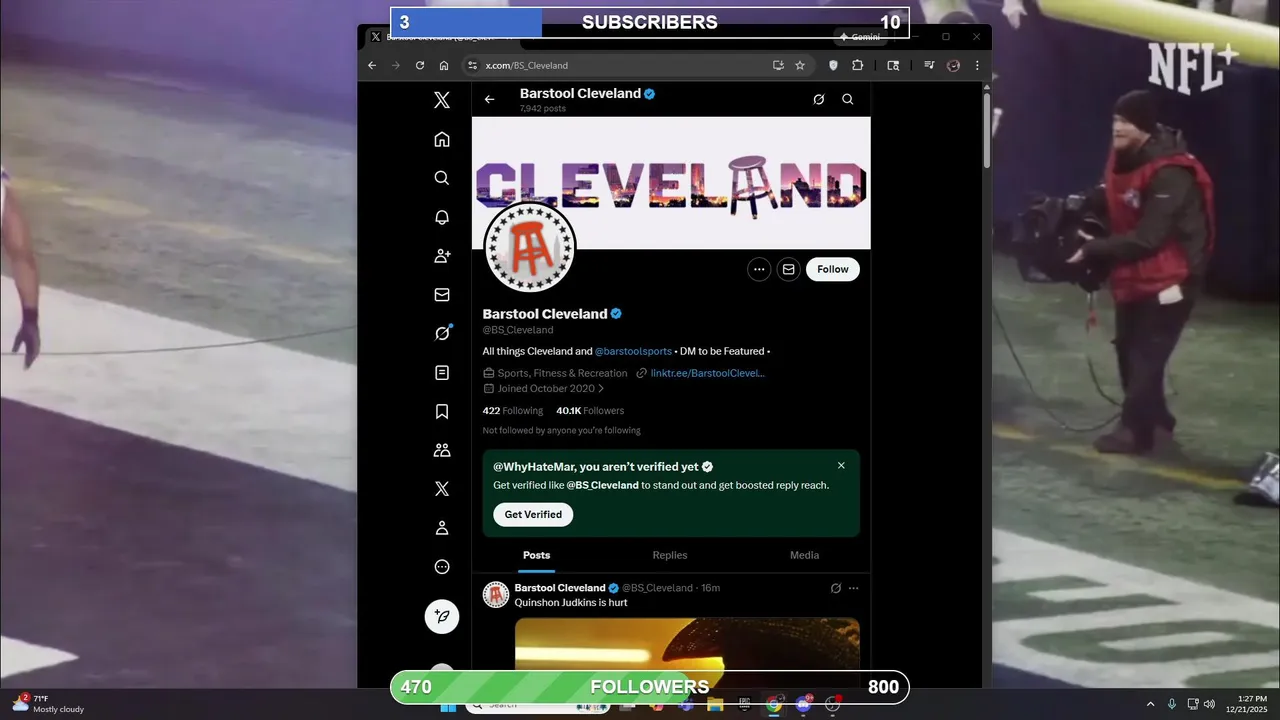Click "7,942 posts" under header name
Screen dimensions: 1280x720
[x=543, y=108]
